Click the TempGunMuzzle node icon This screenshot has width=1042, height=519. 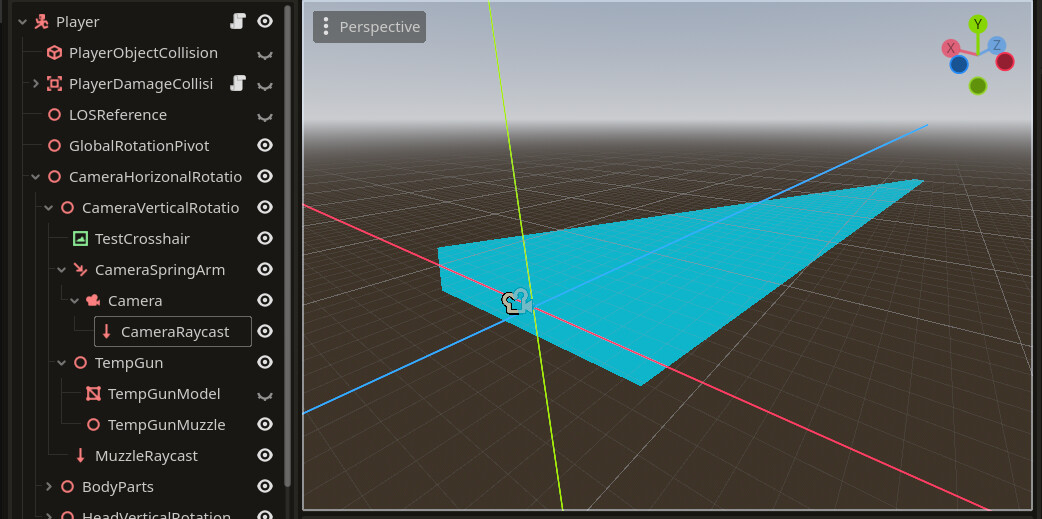click(93, 425)
